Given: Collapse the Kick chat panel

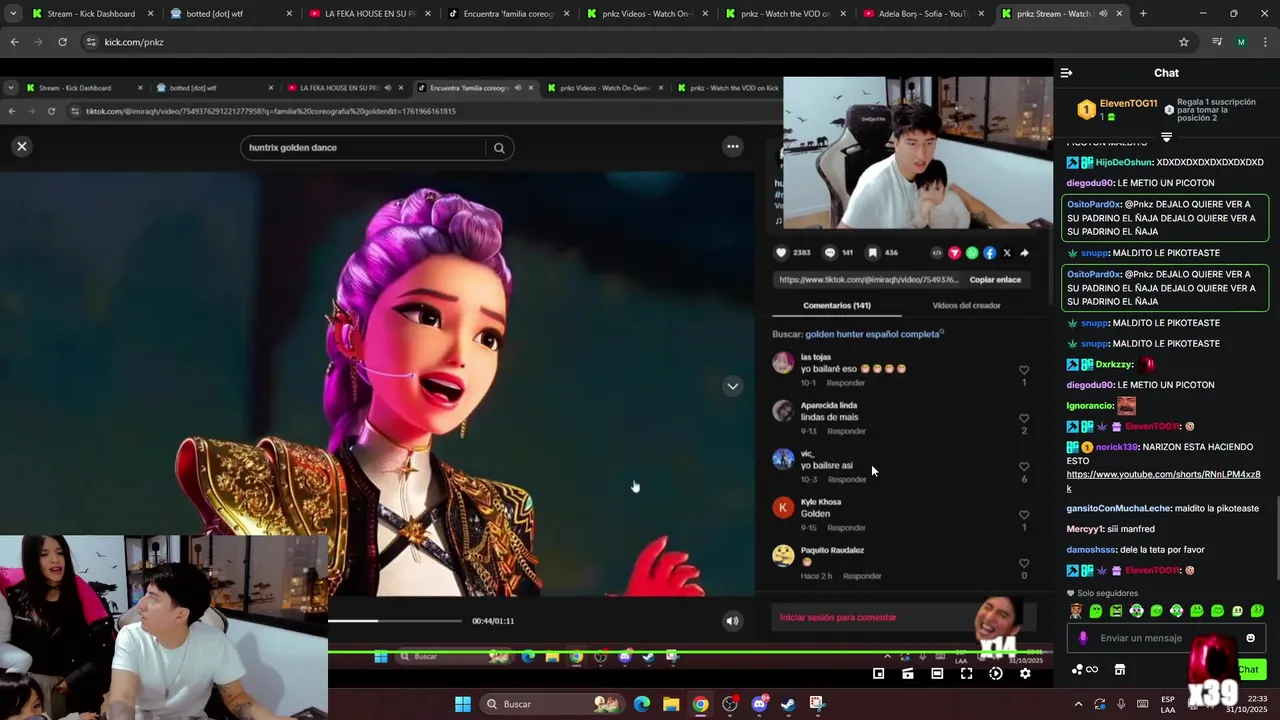Looking at the screenshot, I should coord(1066,73).
